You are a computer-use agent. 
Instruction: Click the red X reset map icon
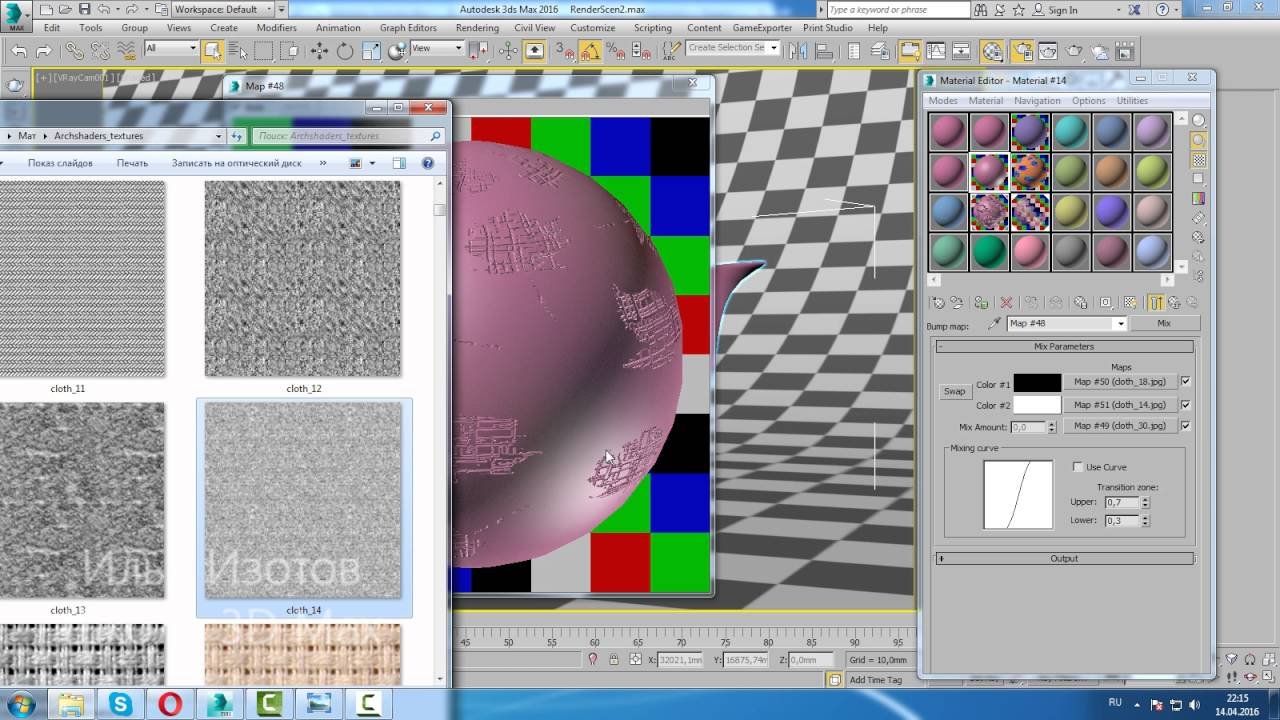pos(1006,302)
